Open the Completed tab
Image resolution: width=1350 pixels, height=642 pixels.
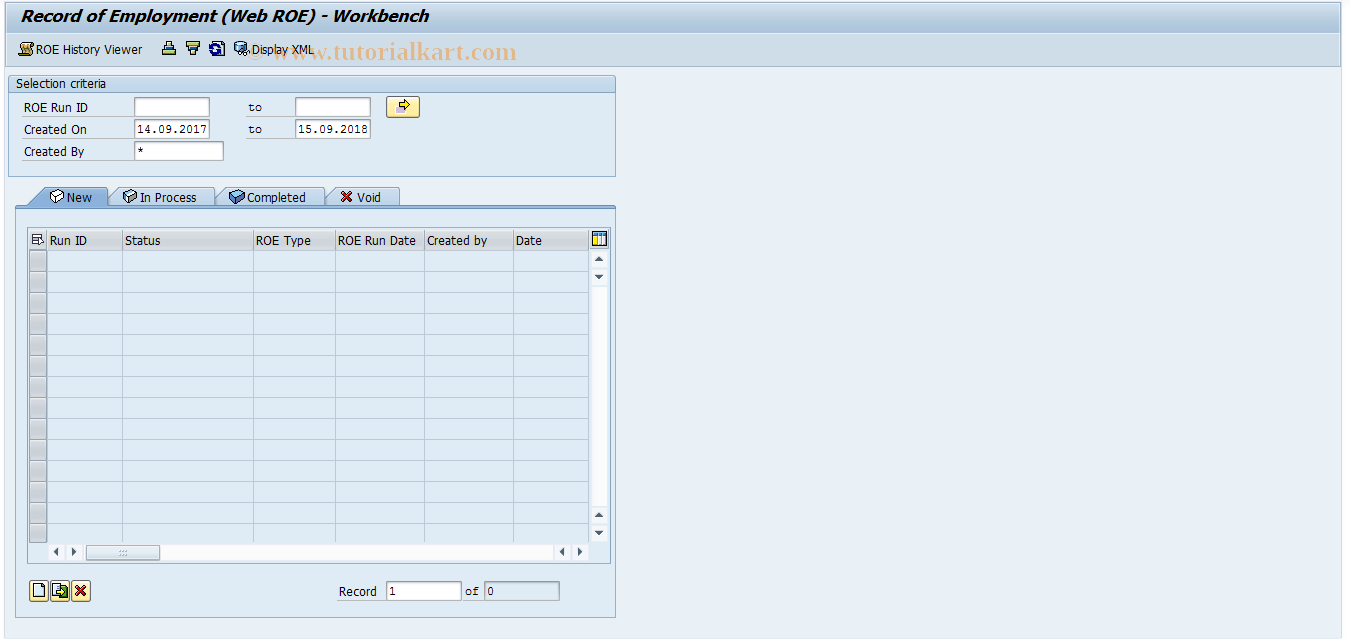pos(268,197)
